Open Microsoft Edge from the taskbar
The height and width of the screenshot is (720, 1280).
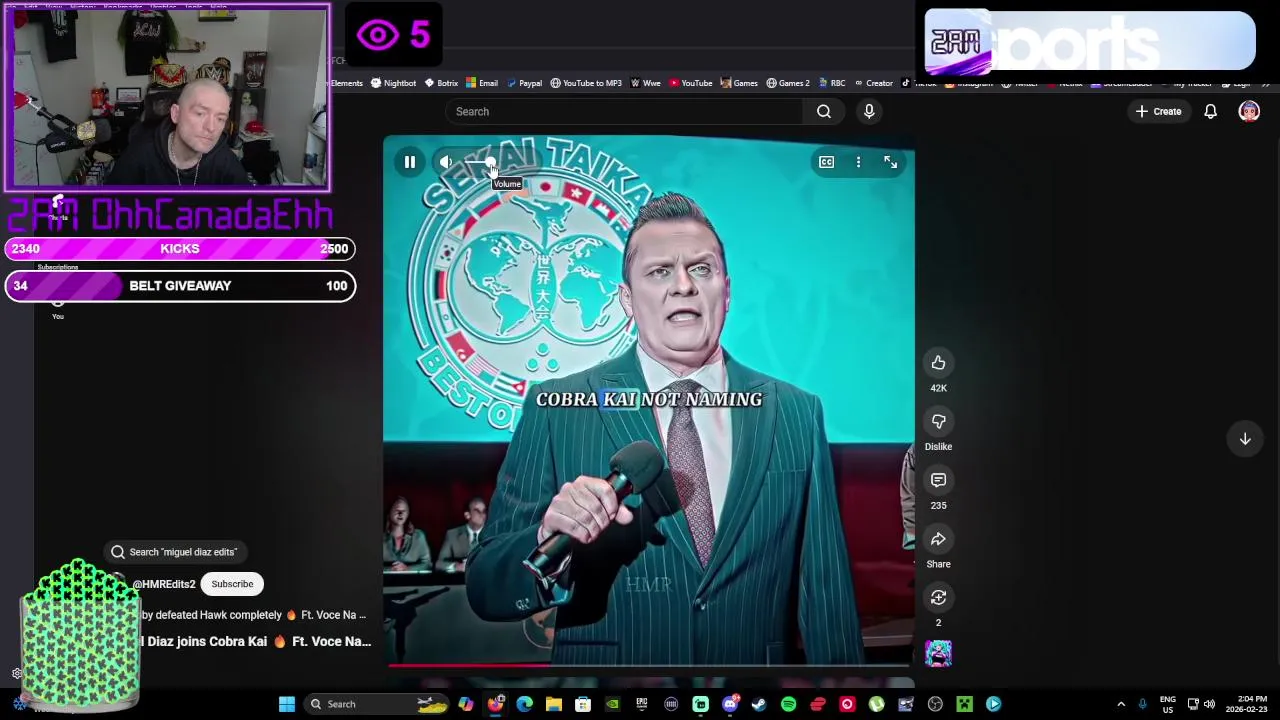click(524, 704)
